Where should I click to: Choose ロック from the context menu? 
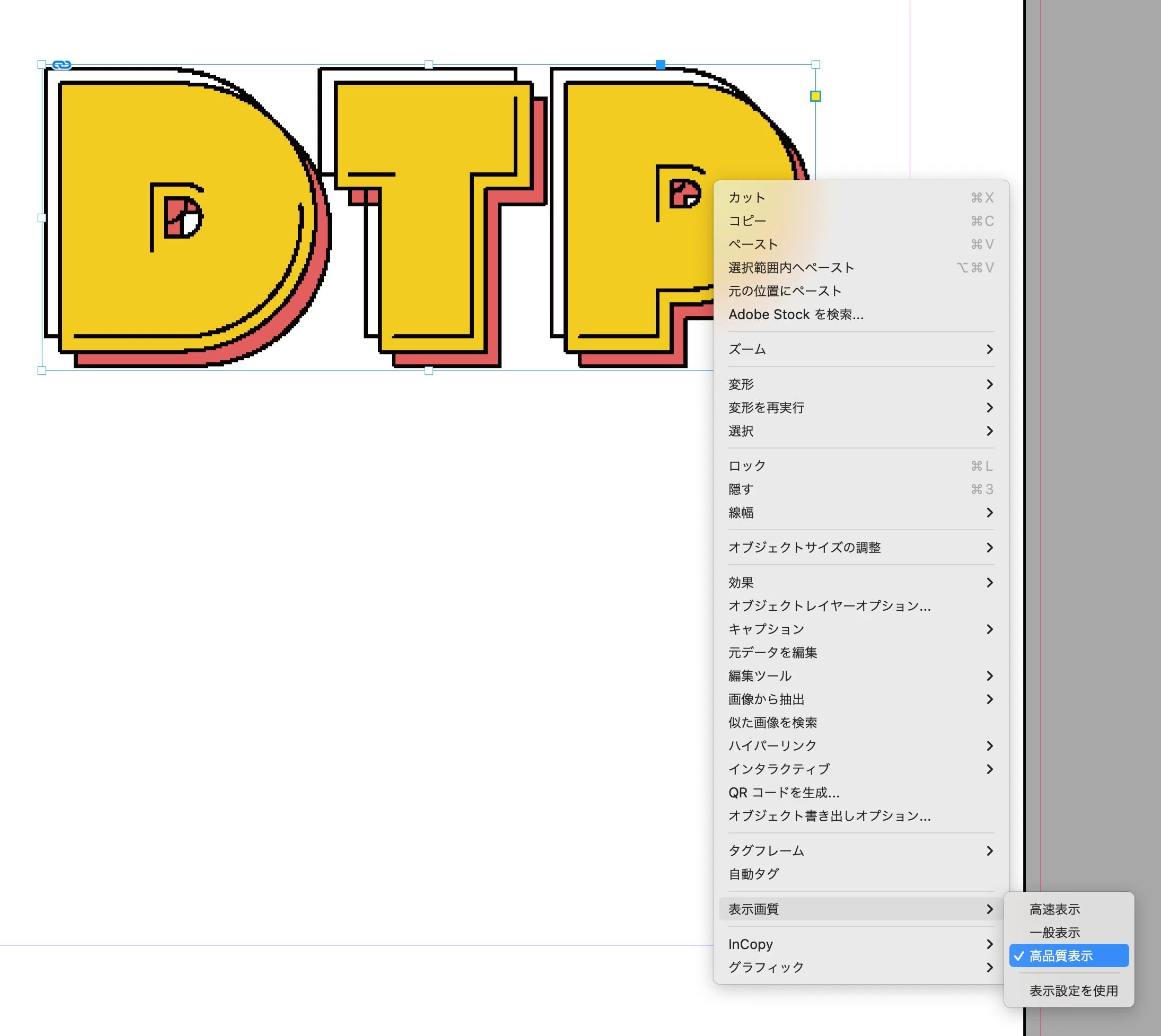click(x=747, y=466)
